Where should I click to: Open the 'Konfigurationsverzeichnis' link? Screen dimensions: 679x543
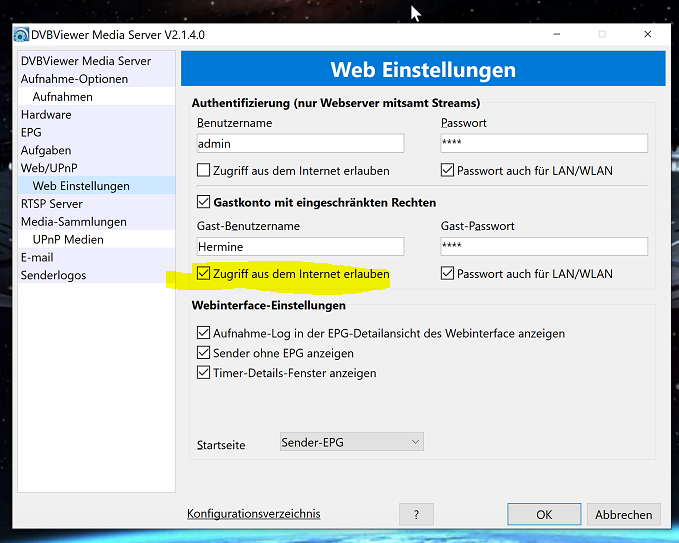[x=254, y=514]
